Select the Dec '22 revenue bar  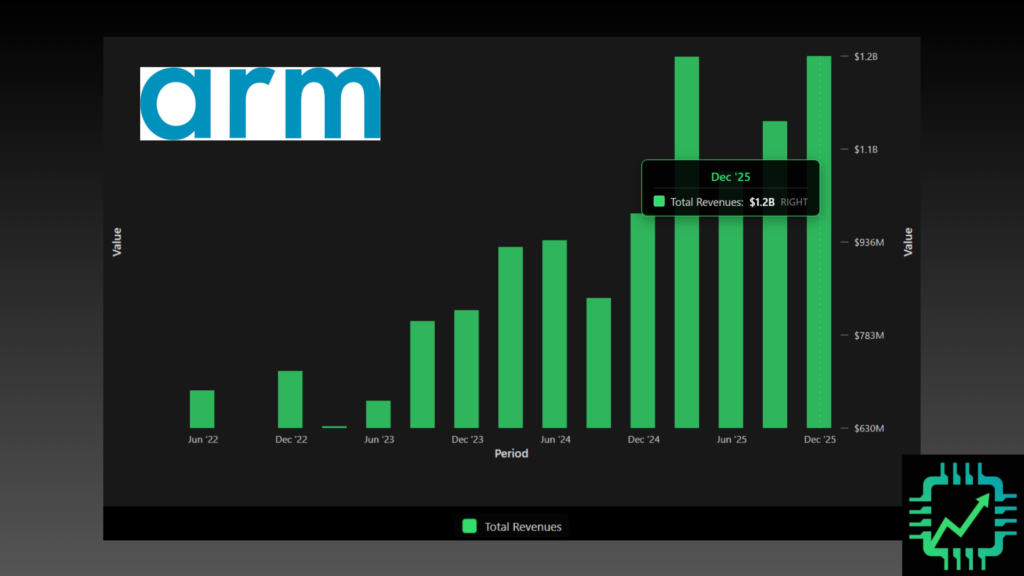click(290, 398)
